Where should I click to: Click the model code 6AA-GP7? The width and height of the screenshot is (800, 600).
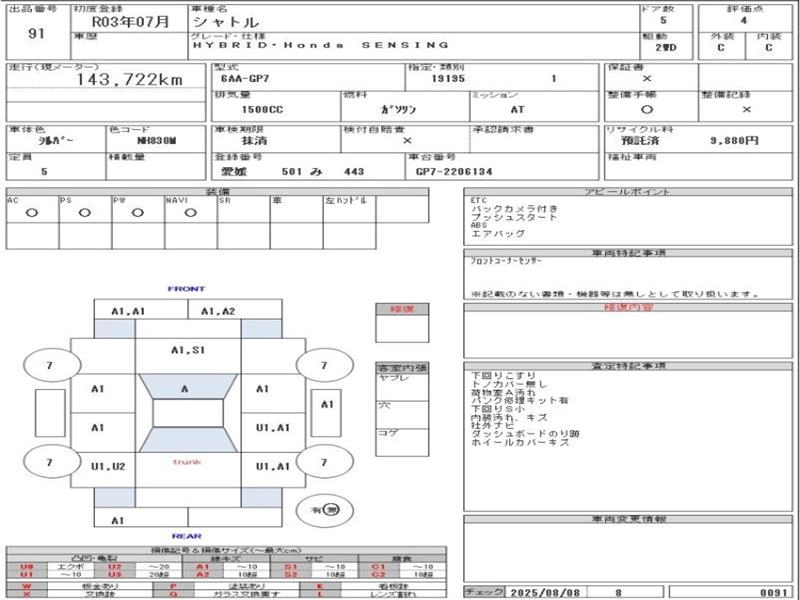point(245,79)
